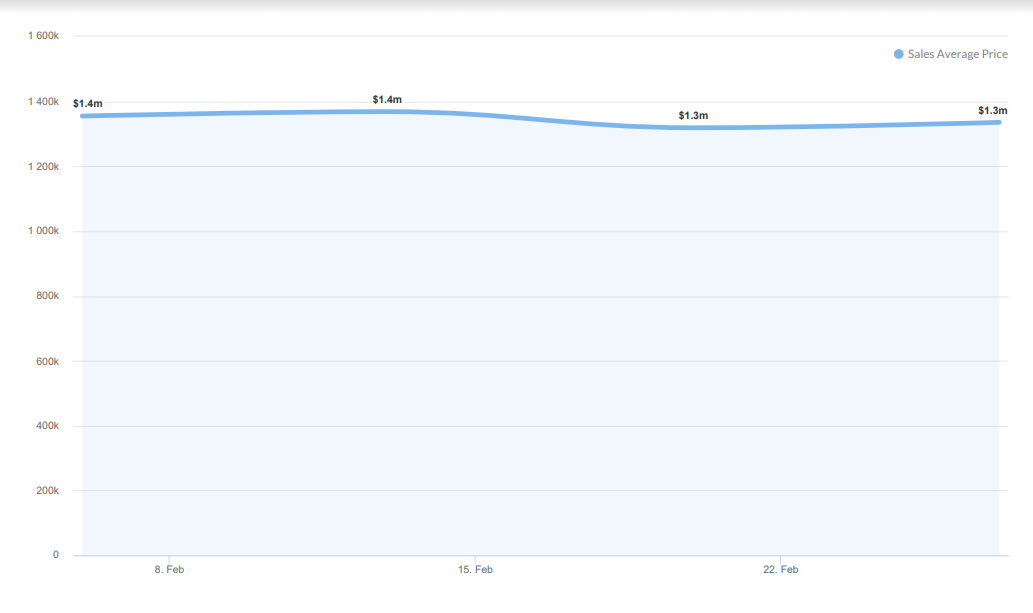
Task: Click the 22. Feb x-axis label
Action: pos(781,570)
